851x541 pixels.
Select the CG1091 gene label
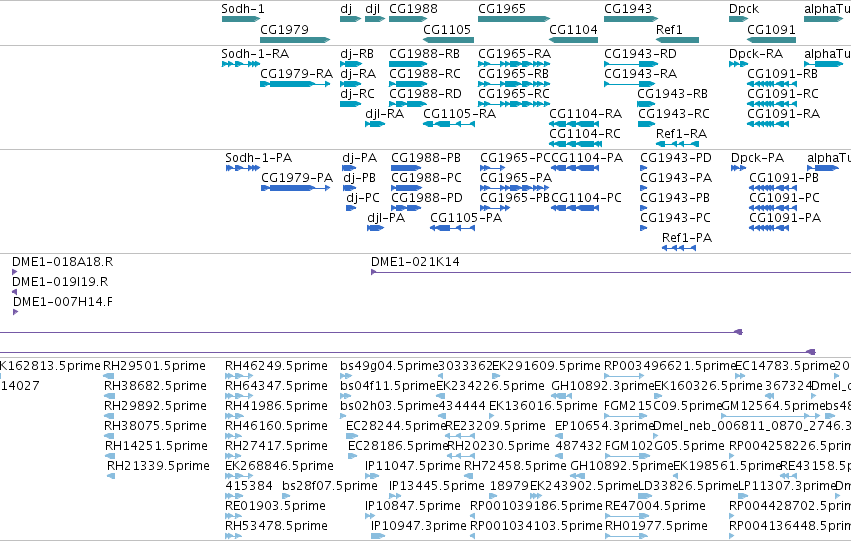[x=771, y=29]
